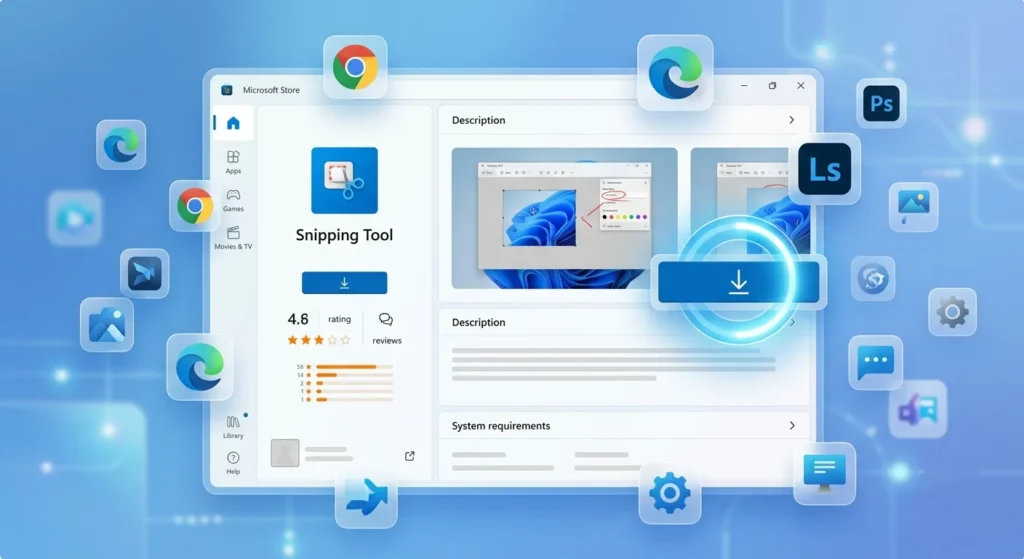Open the Games section in the sidebar
Viewport: 1024px width, 559px height.
pos(233,200)
